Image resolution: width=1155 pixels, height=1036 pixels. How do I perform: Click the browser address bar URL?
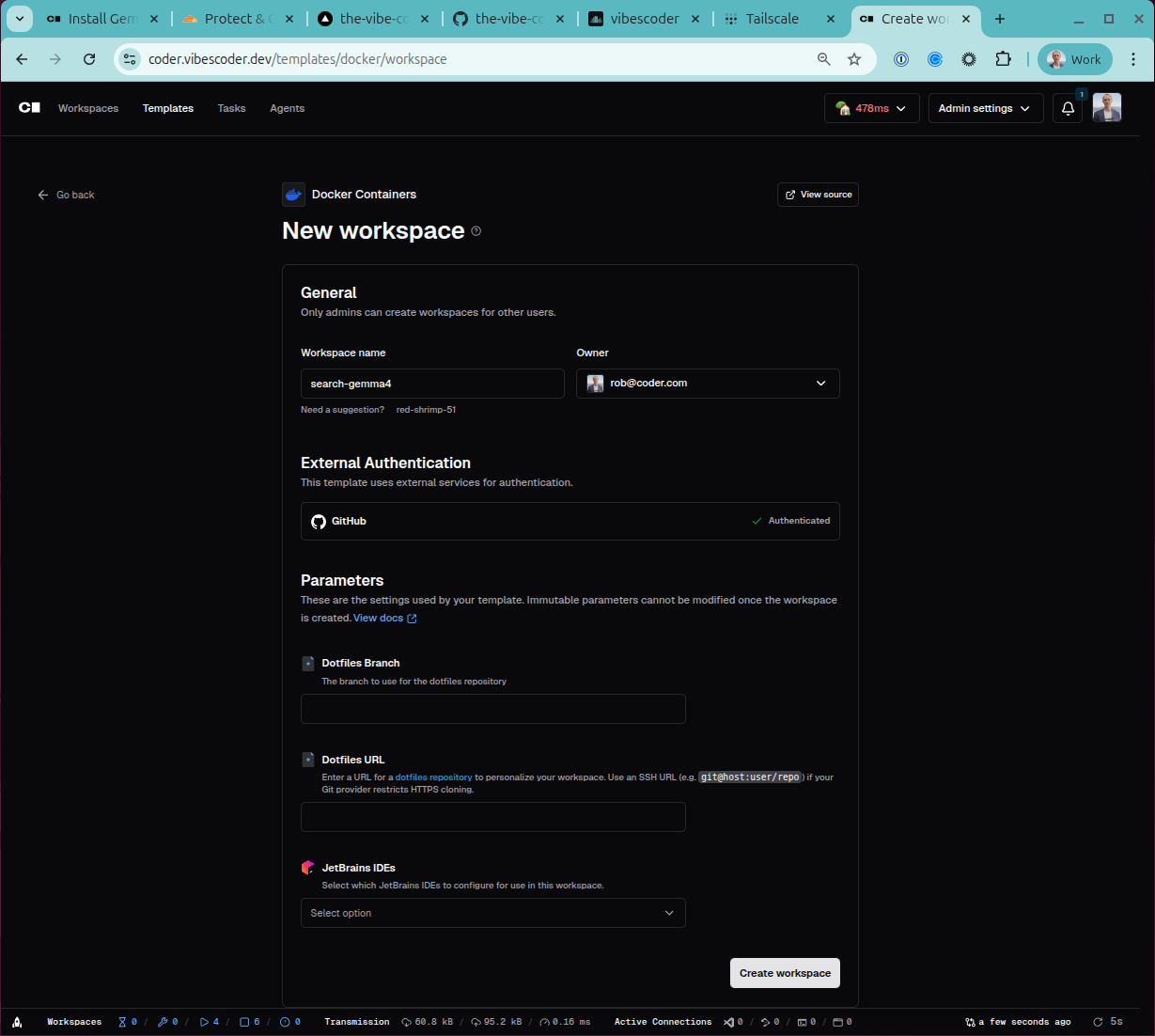coord(298,59)
